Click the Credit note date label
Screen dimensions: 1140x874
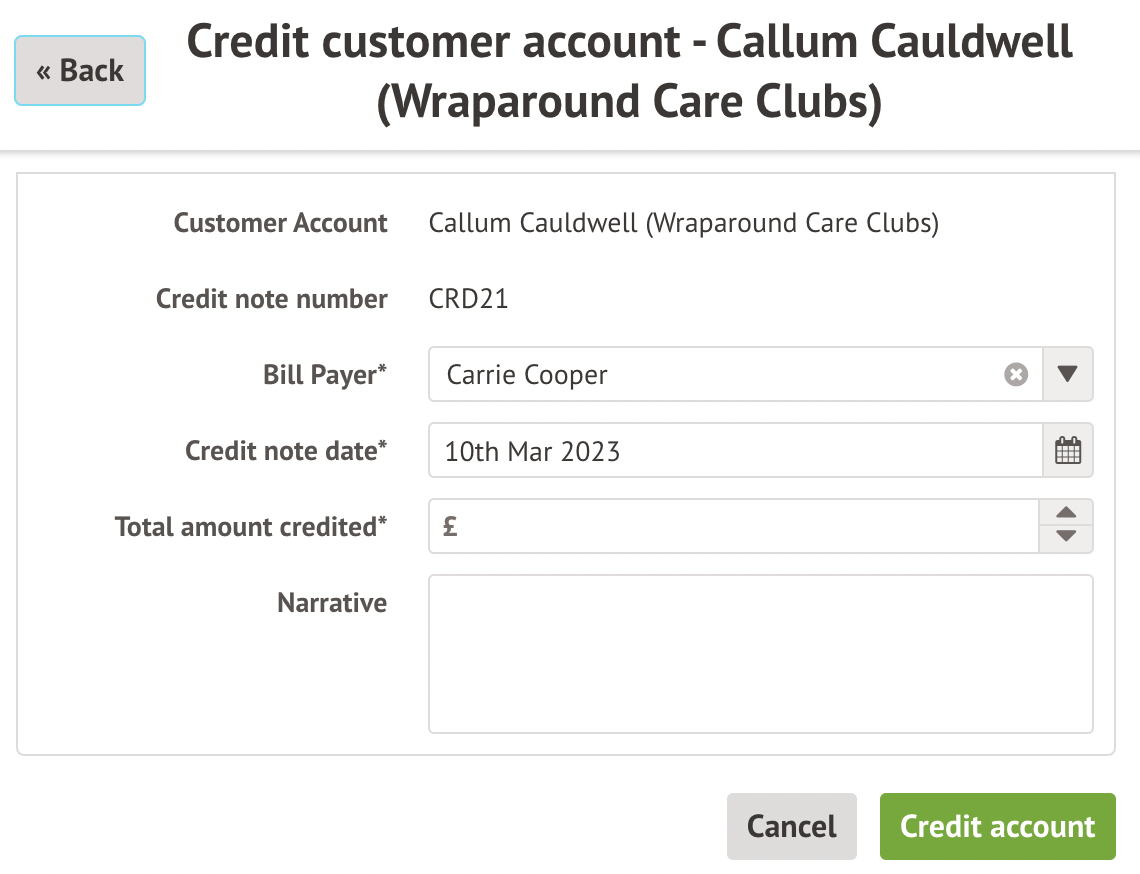pyautogui.click(x=286, y=451)
